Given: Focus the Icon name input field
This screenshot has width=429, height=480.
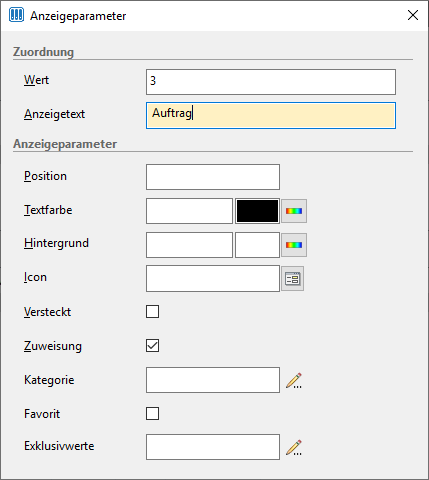Looking at the screenshot, I should coord(213,279).
